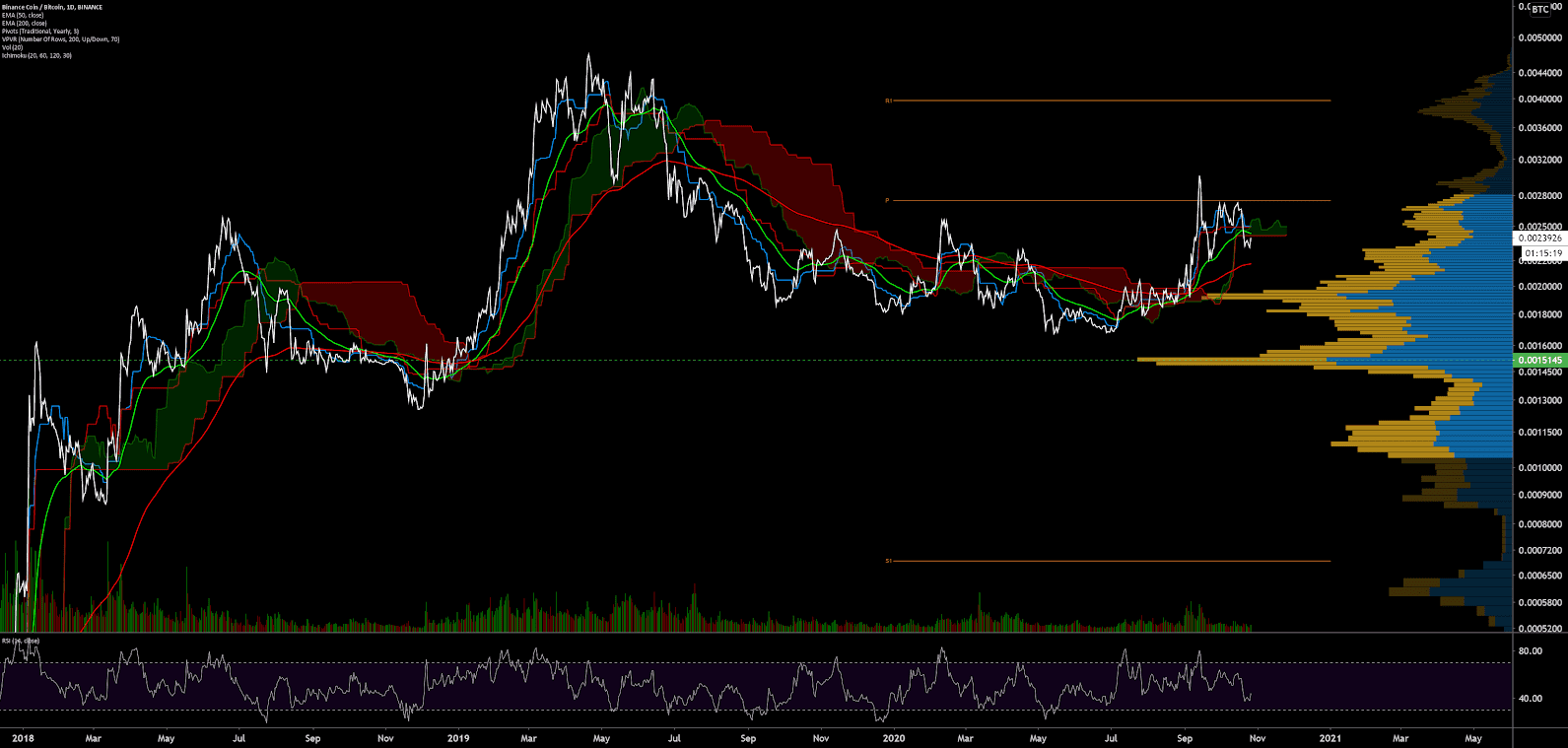Click the 0.0006500 price scale value

(1540, 576)
